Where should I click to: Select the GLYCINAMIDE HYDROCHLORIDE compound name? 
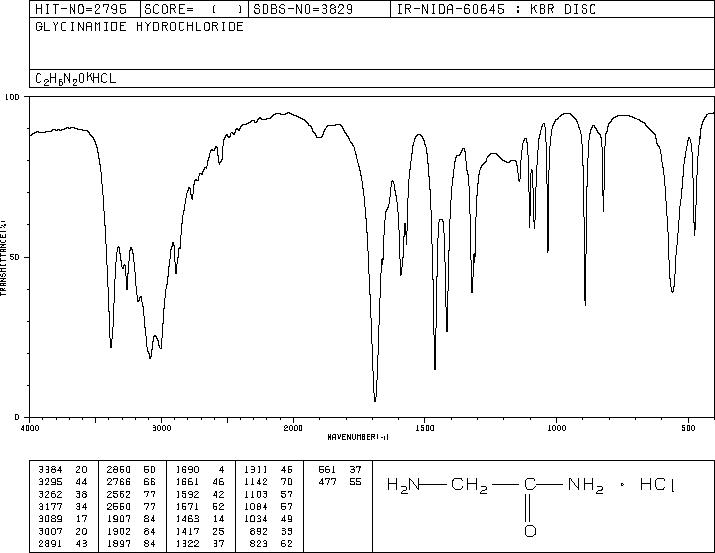(x=140, y=27)
